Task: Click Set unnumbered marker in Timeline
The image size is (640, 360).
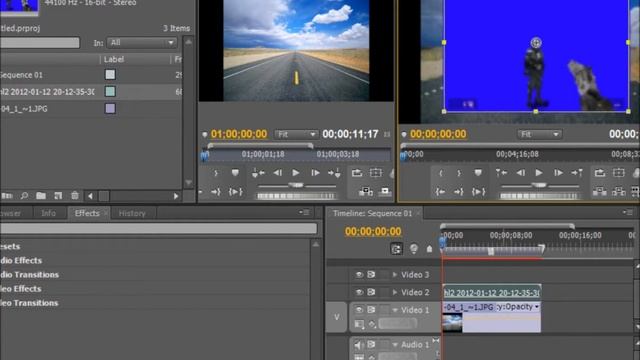Action: point(429,249)
